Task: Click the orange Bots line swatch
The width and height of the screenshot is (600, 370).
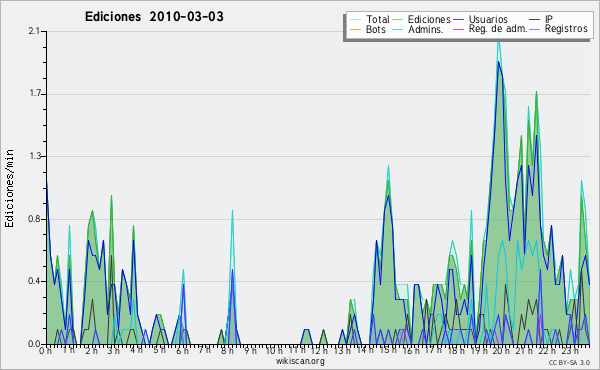Action: point(355,29)
